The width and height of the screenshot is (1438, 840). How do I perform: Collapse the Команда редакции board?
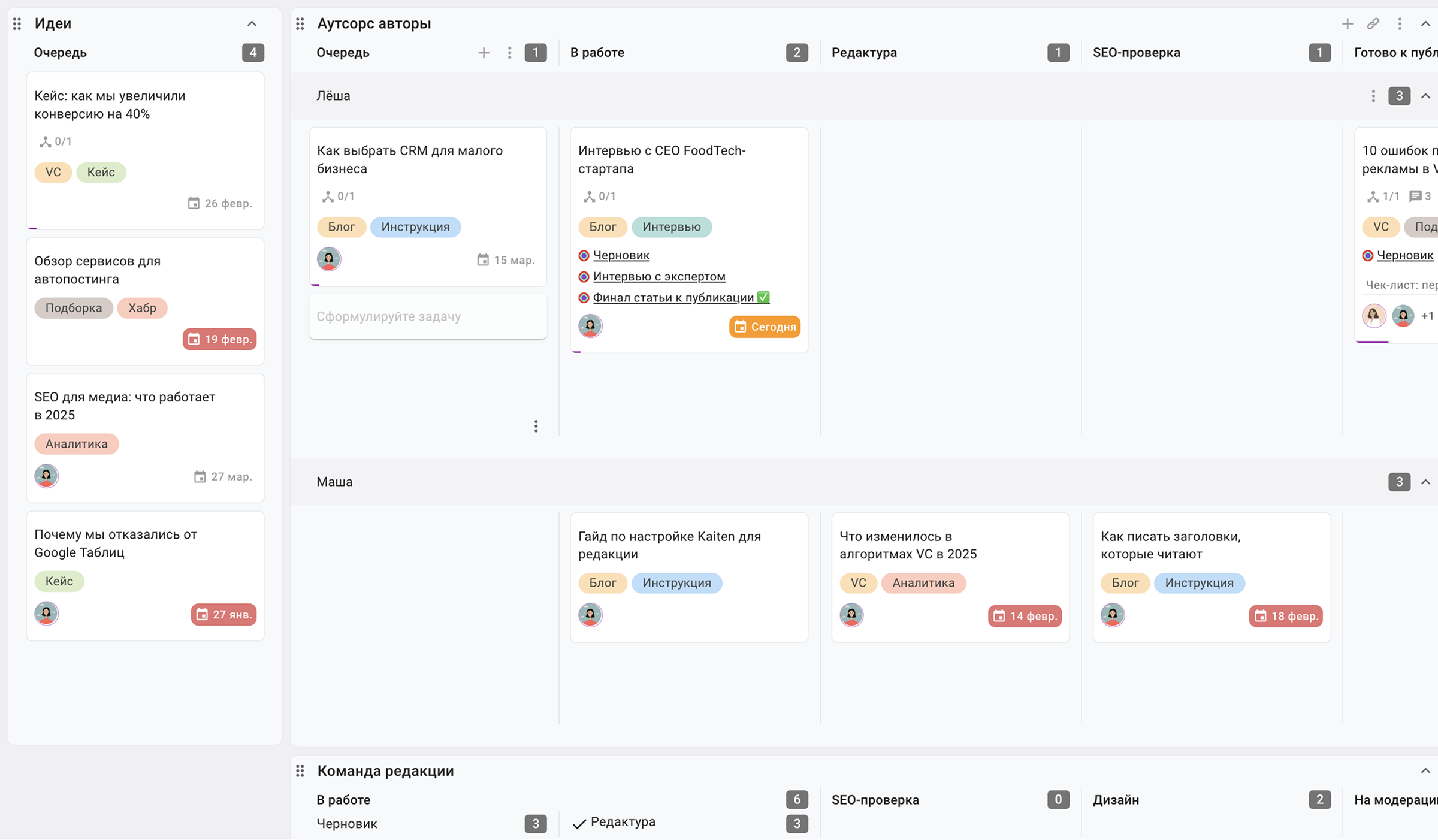pos(1425,770)
